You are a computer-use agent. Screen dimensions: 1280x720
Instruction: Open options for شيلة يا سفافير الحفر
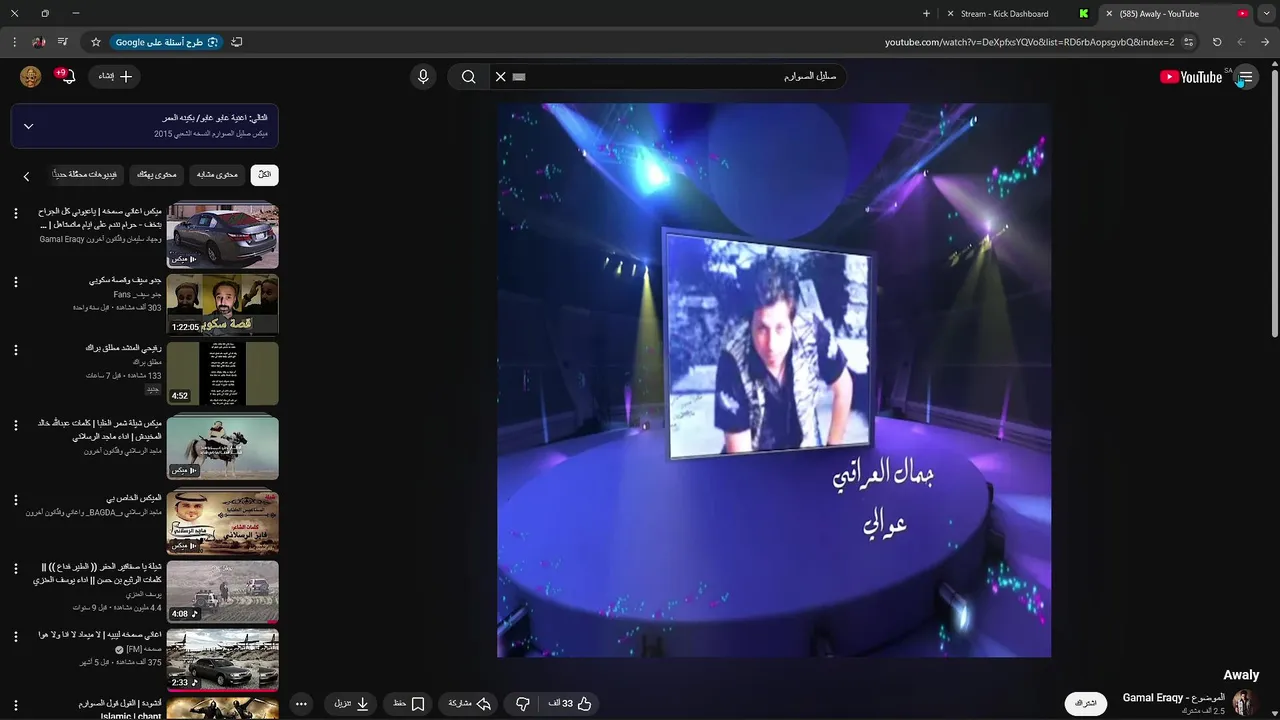pos(15,568)
